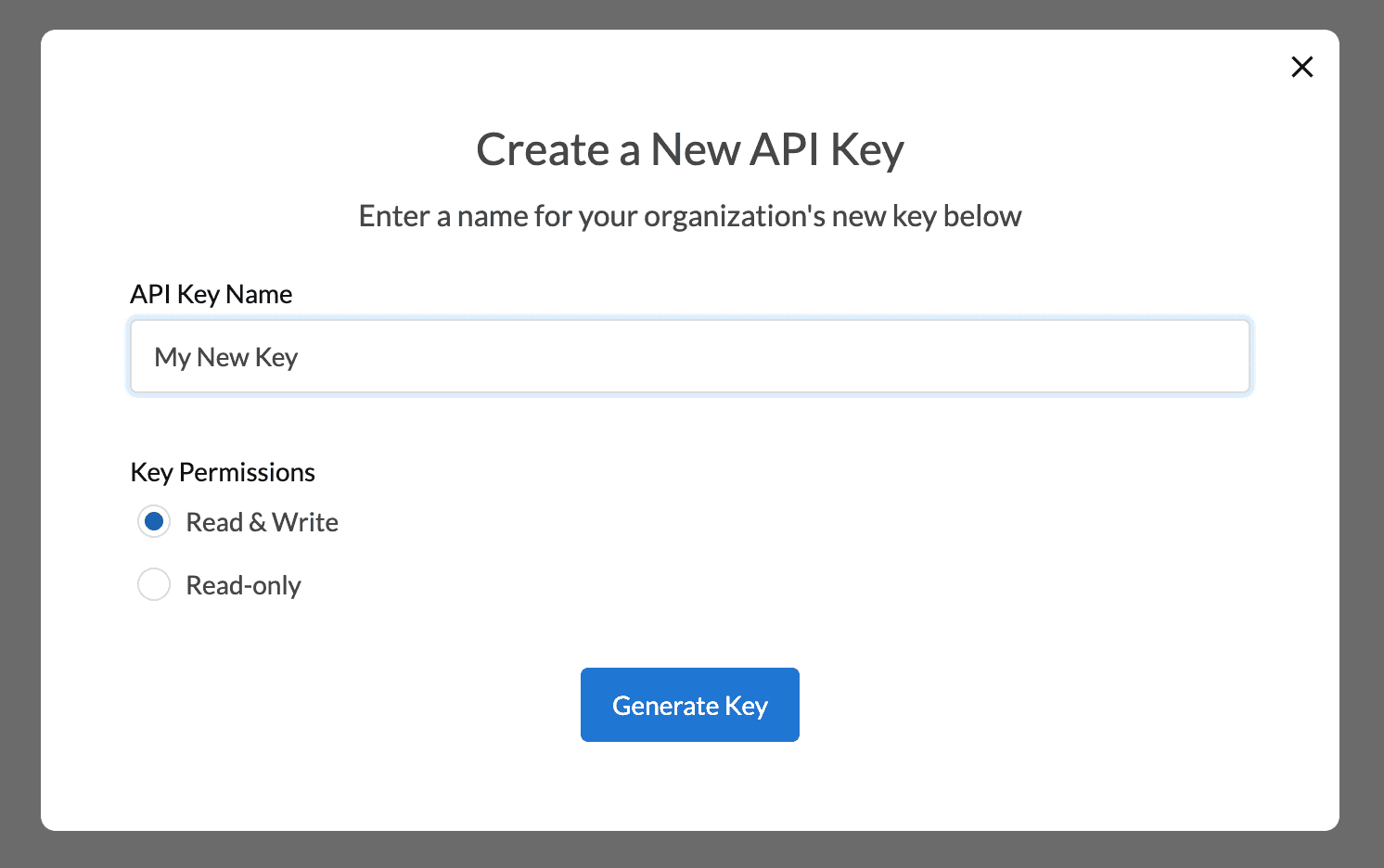Click the Read-only option text
The width and height of the screenshot is (1384, 868).
pyautogui.click(x=243, y=584)
